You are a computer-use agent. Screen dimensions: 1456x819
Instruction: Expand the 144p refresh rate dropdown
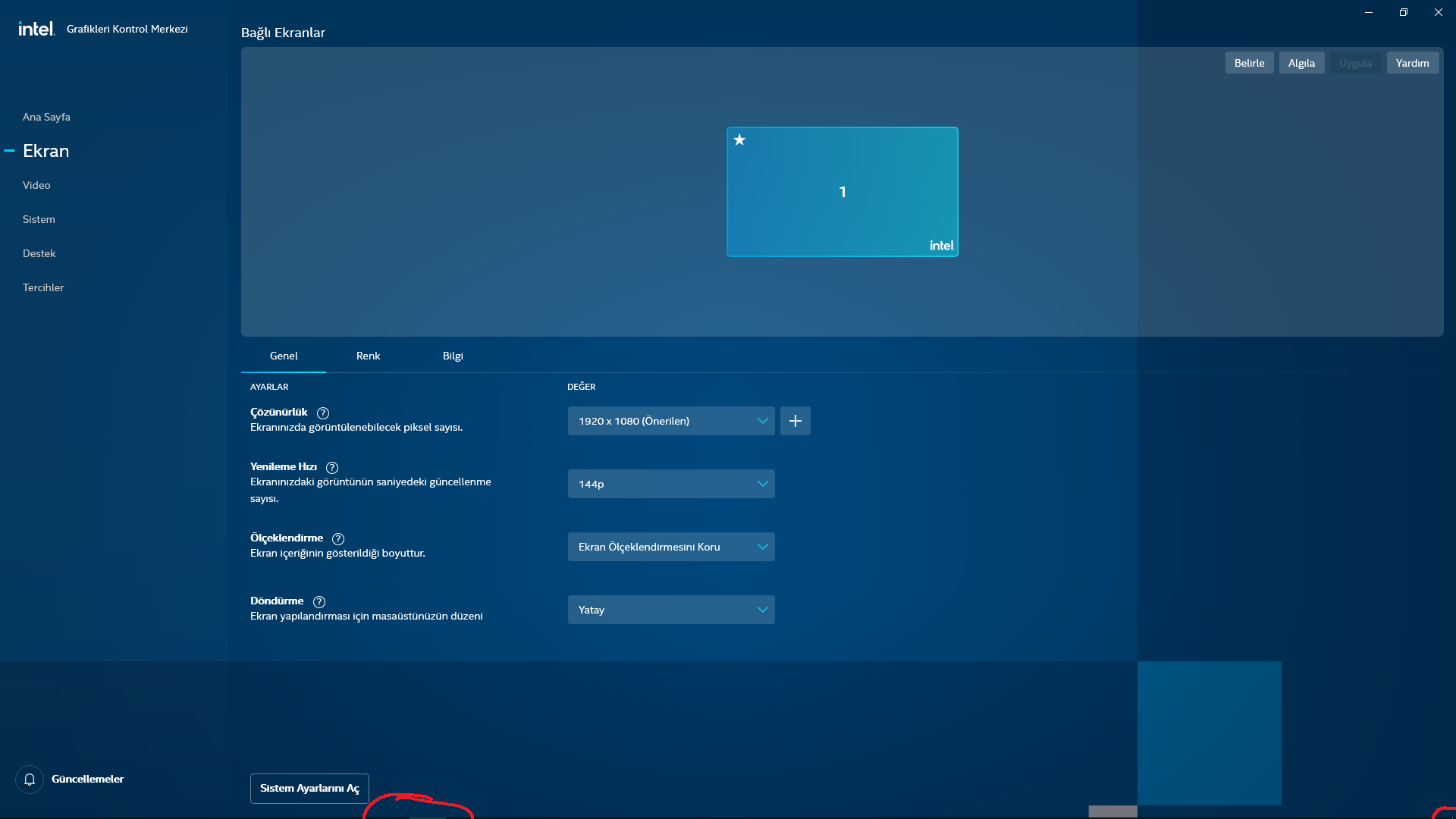point(670,484)
